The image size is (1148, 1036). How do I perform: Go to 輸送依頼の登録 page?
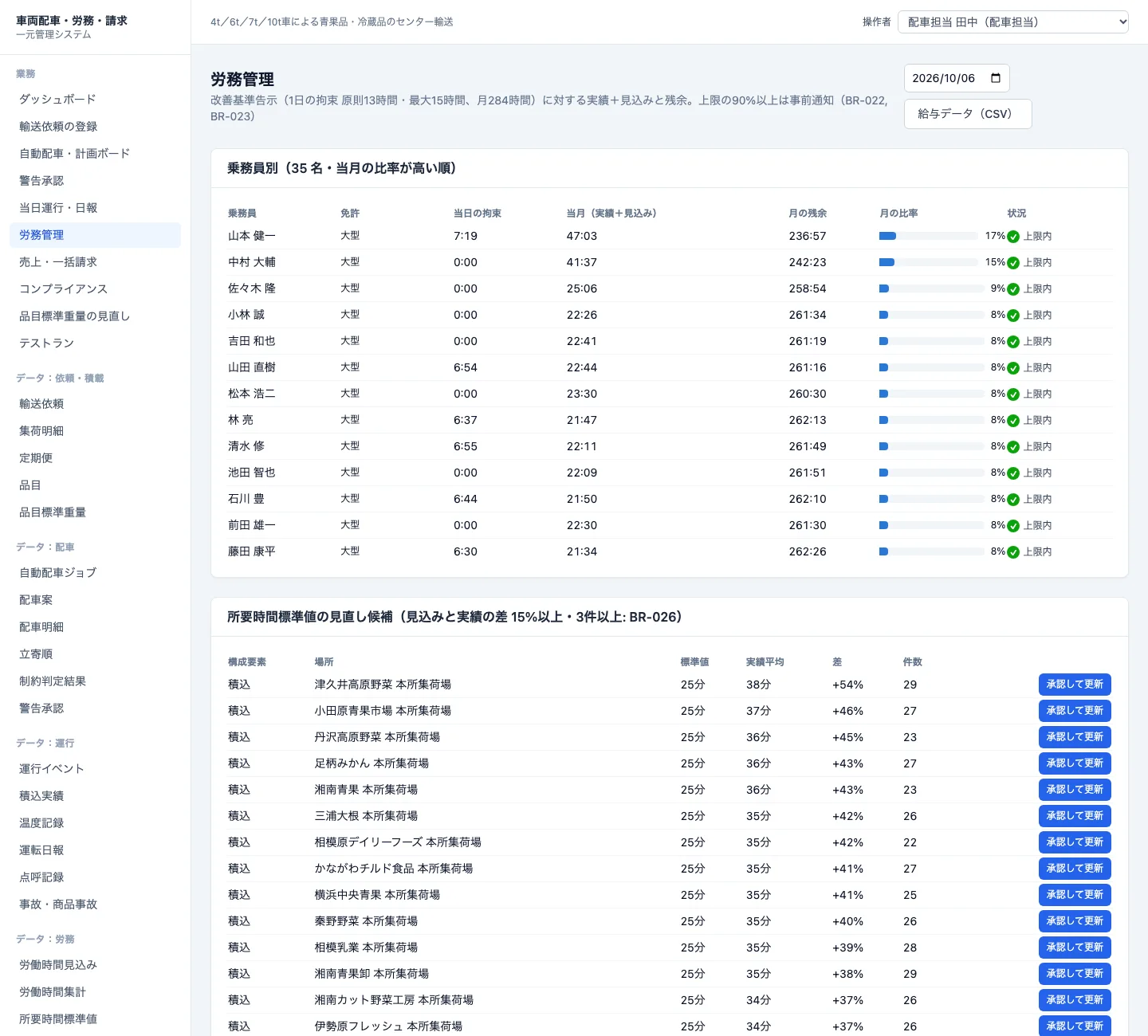point(95,127)
